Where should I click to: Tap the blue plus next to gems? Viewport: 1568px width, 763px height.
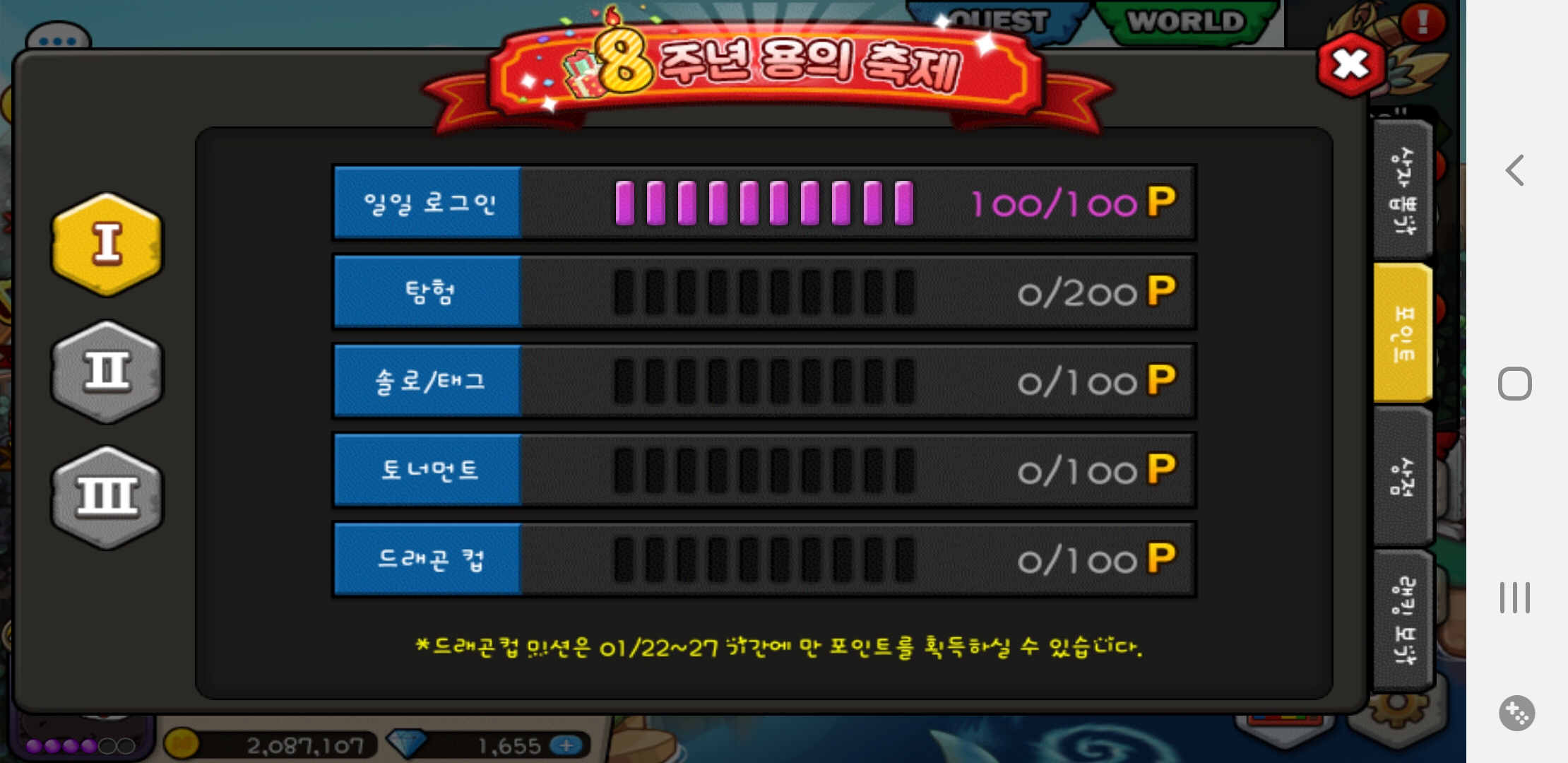pos(566,745)
